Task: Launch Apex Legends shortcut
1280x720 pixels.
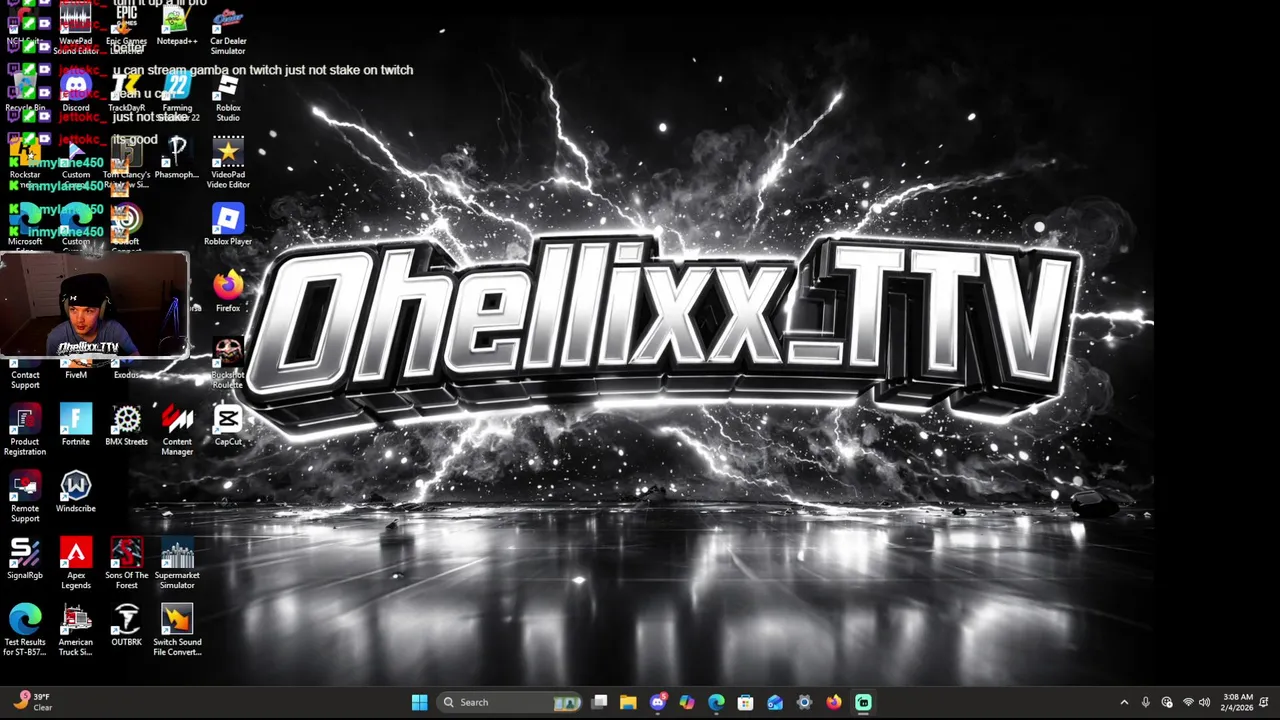Action: coord(76,565)
